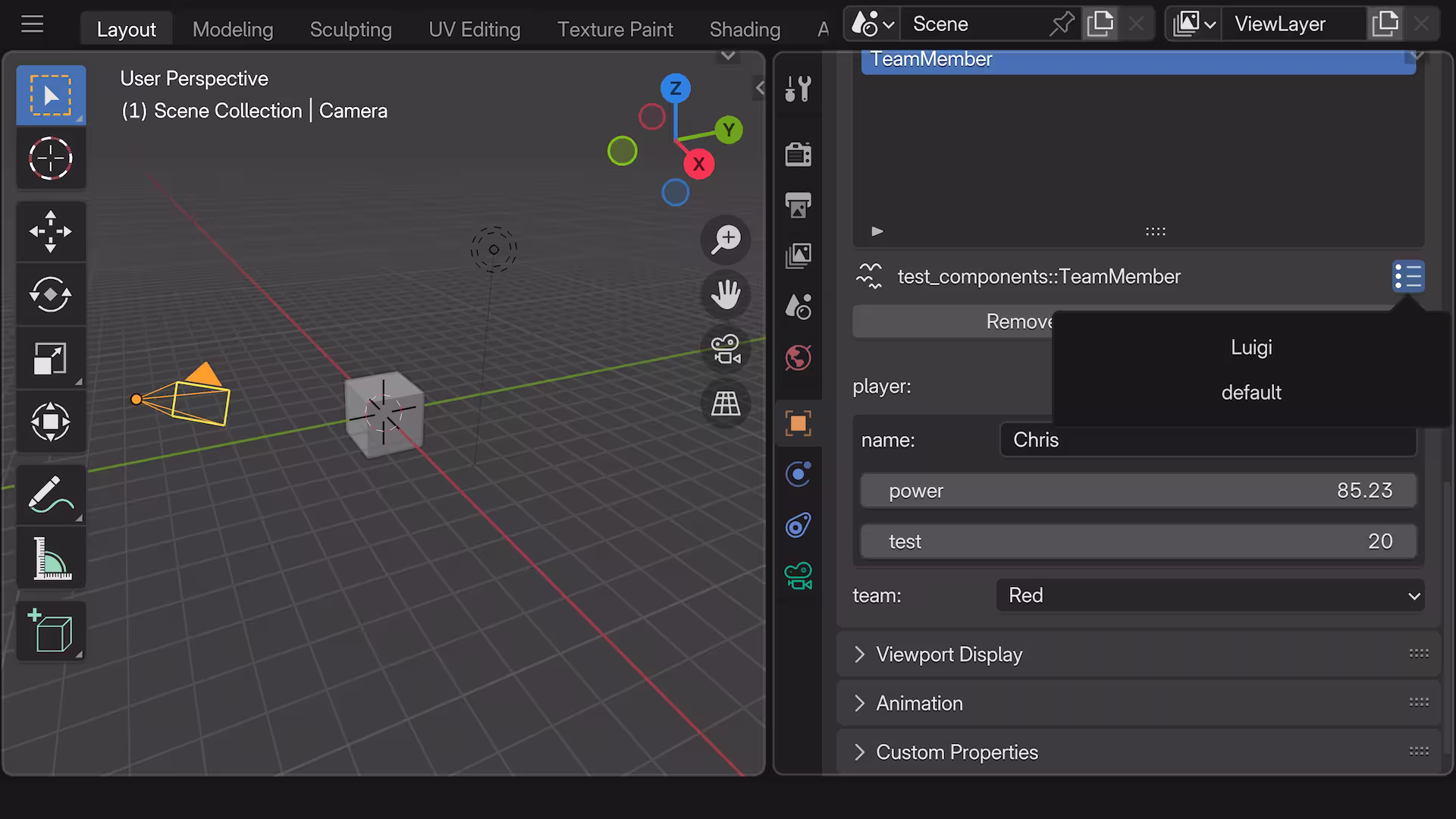Click the pan hand viewport button
This screenshot has height=819, width=1456.
click(726, 294)
